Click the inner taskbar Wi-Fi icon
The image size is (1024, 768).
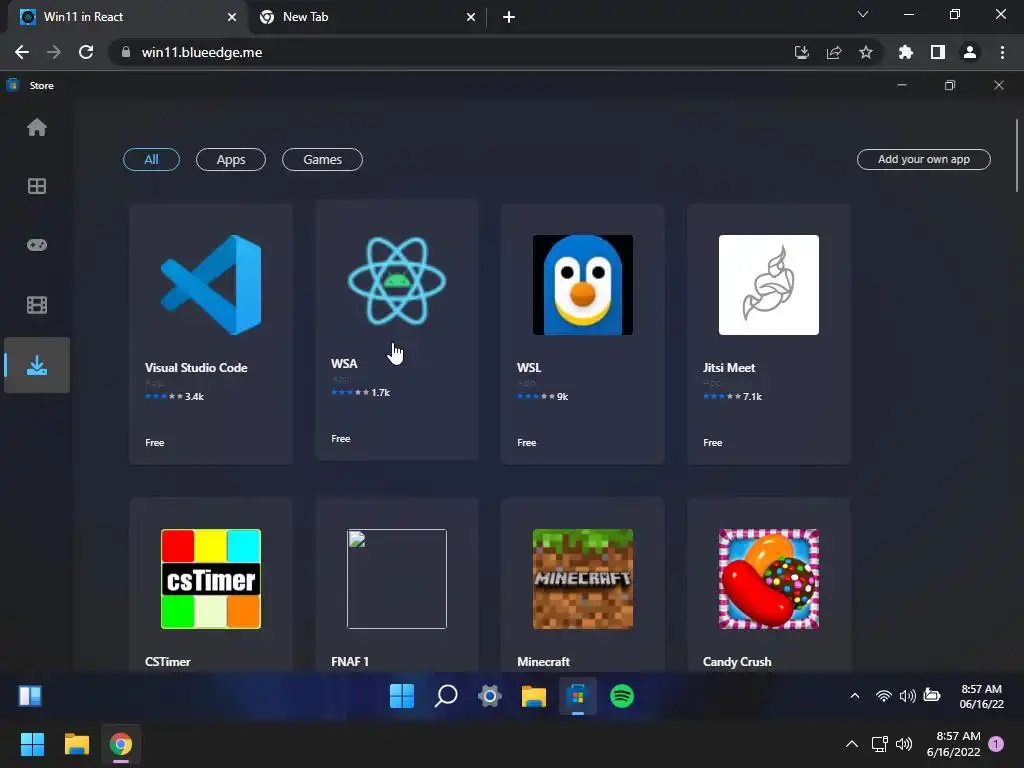point(884,696)
